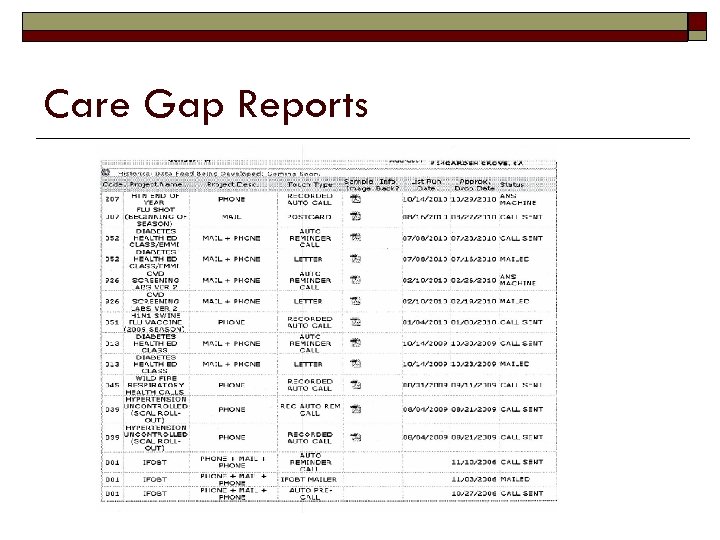This screenshot has height=540, width=720.
Task: Click the Info. Back? column header
Action: click(x=388, y=185)
